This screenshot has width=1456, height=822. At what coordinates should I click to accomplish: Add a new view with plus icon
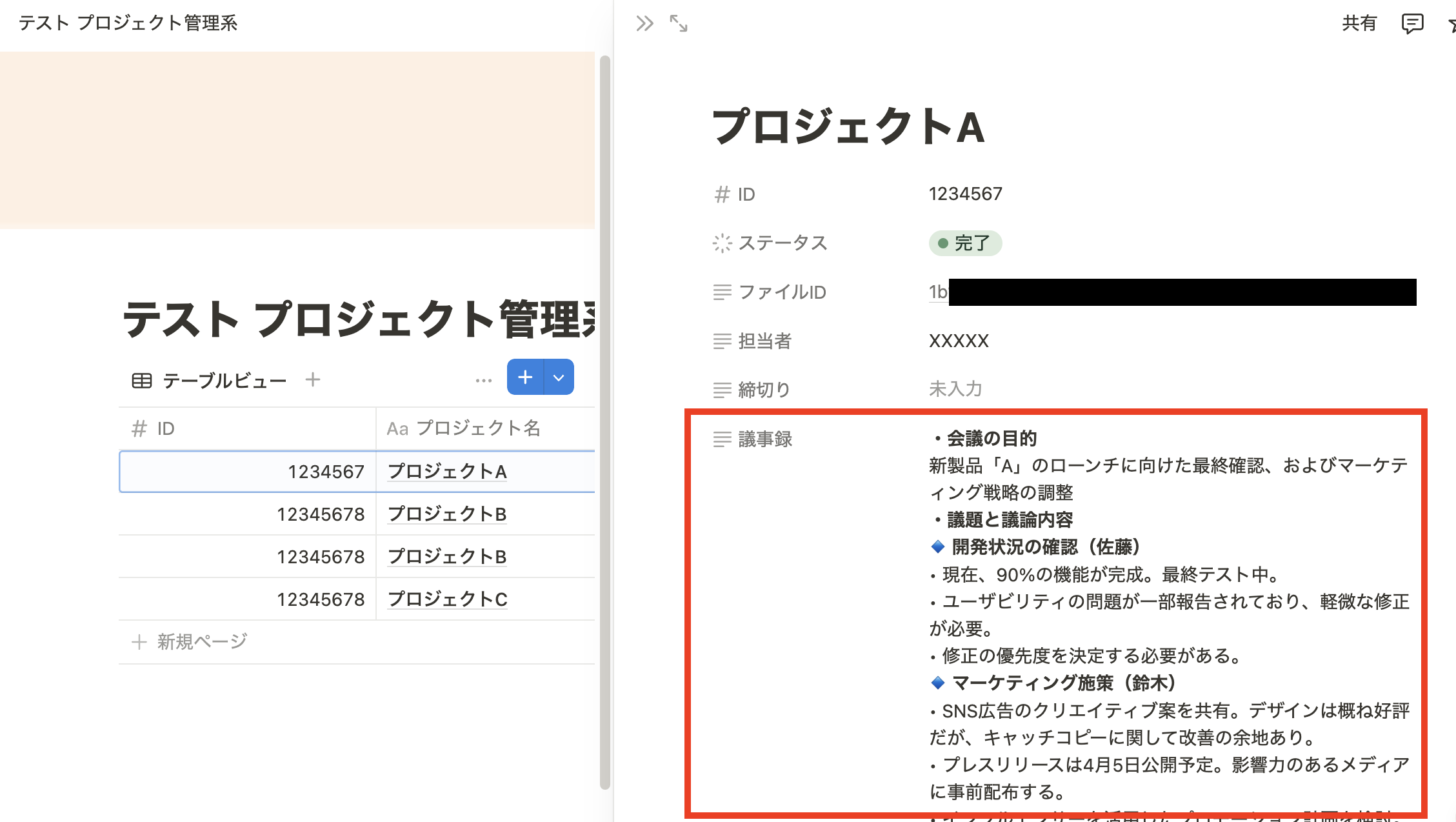[x=313, y=379]
